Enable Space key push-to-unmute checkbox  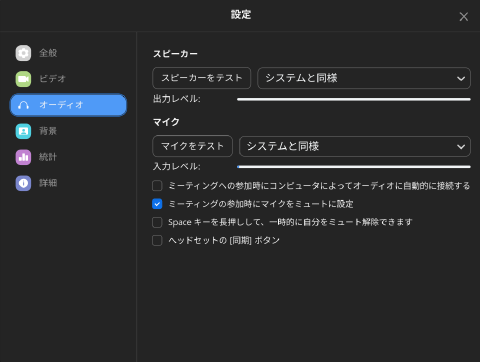(x=157, y=222)
